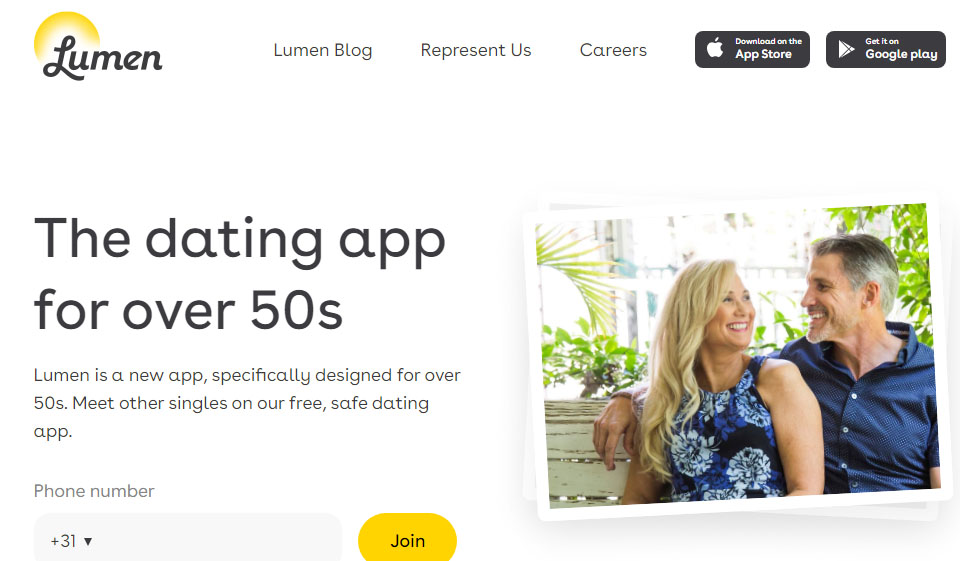
Task: Click the small arrow beside +31
Action: pos(88,541)
